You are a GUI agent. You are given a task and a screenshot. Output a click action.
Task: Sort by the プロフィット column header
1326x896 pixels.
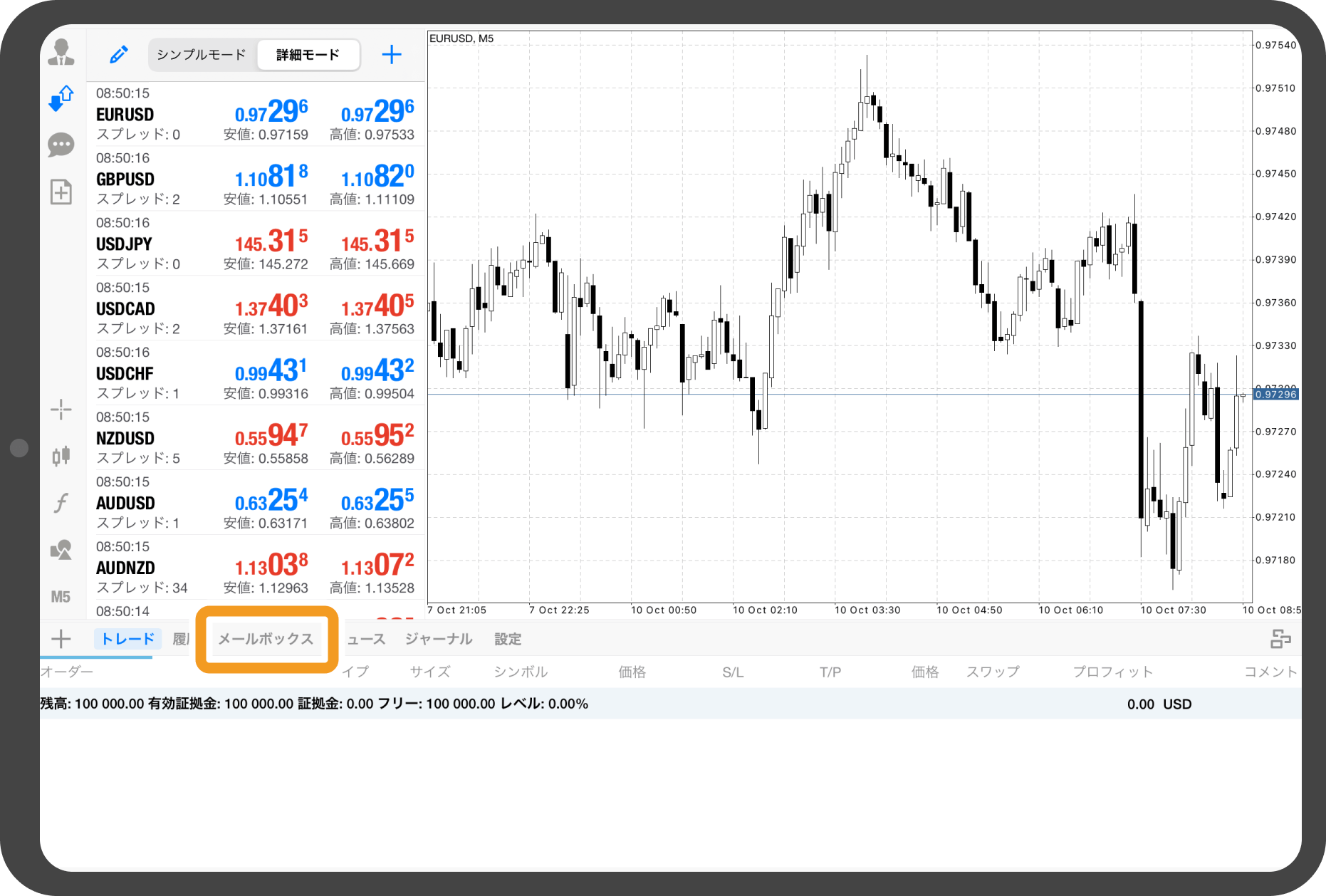[x=1112, y=672]
